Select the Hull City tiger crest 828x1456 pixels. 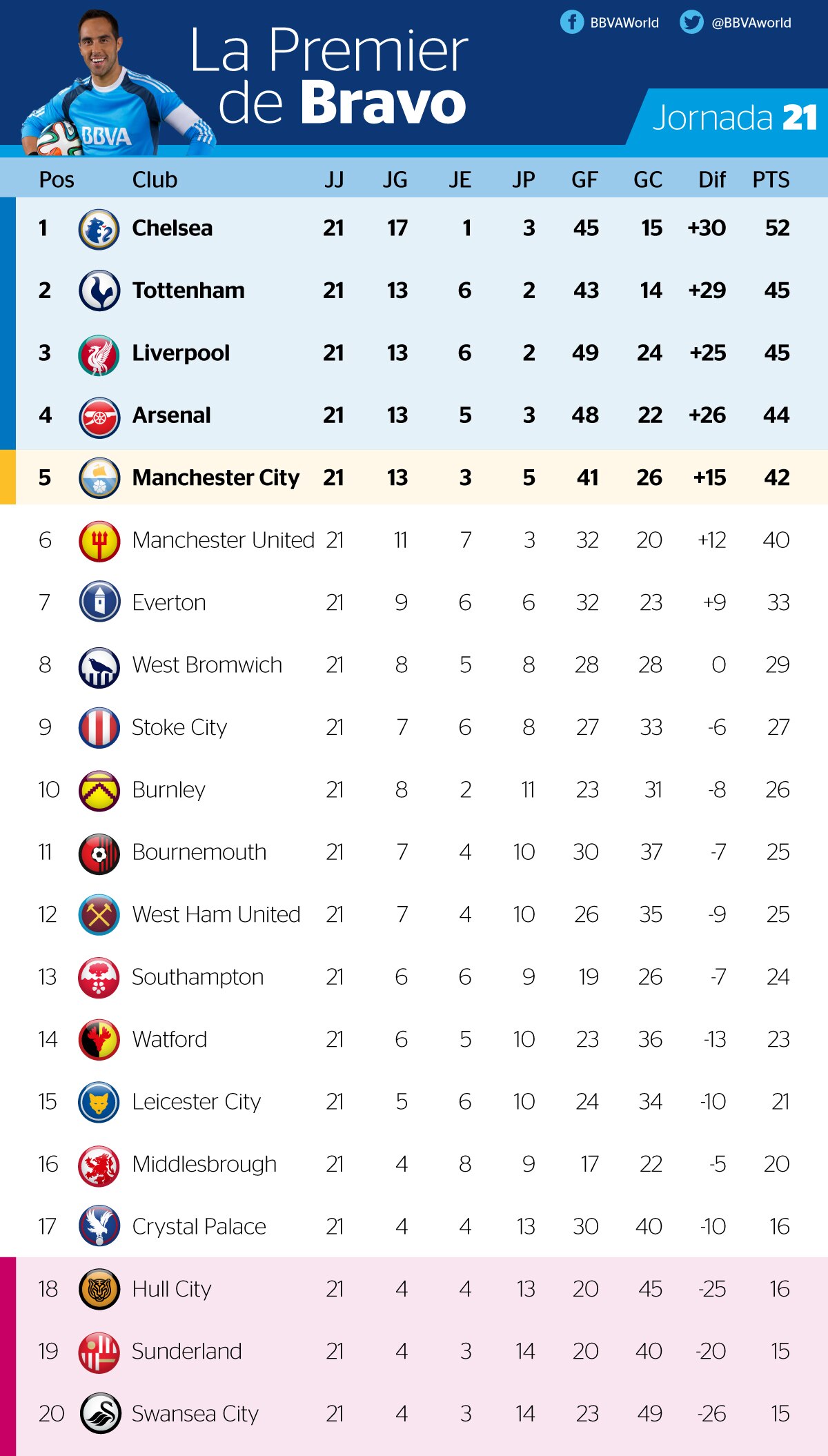(99, 1289)
